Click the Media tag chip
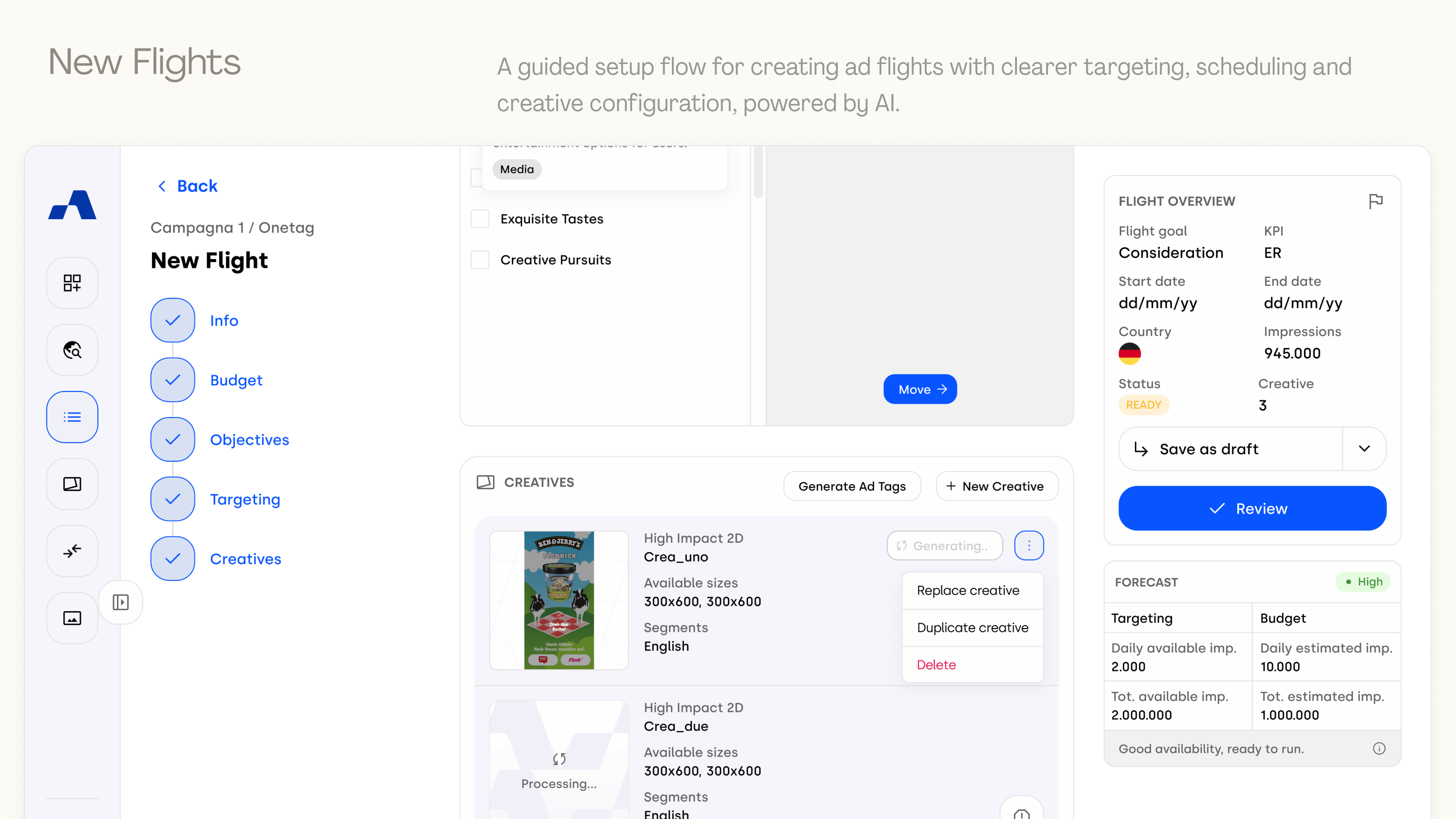Viewport: 1456px width, 819px height. pos(517,169)
